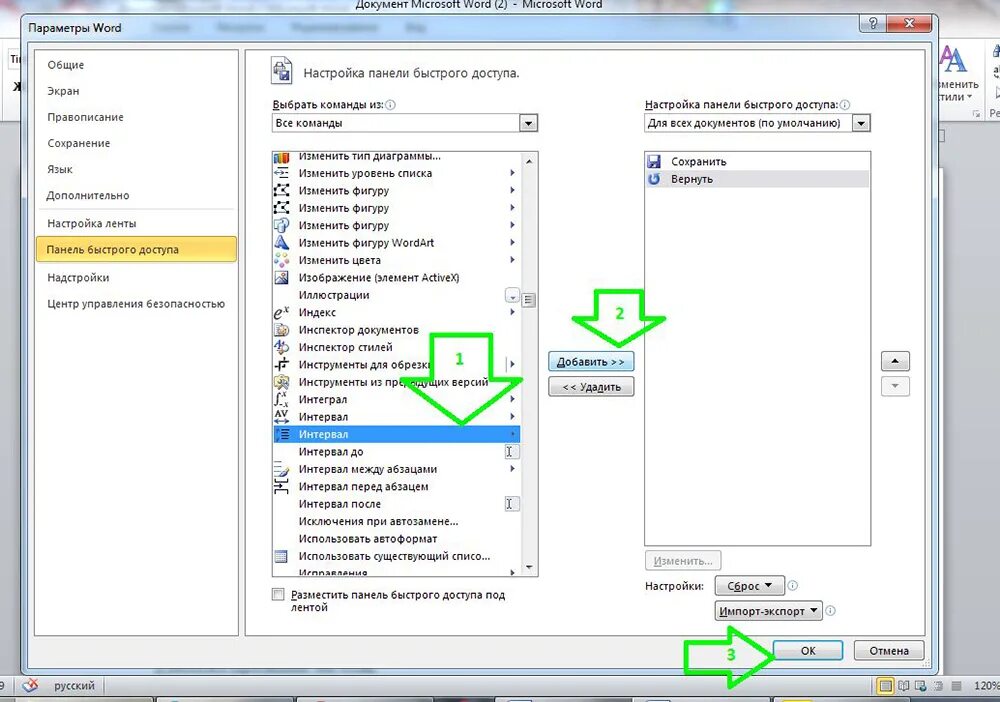Confirm with the ОК button

[x=808, y=650]
